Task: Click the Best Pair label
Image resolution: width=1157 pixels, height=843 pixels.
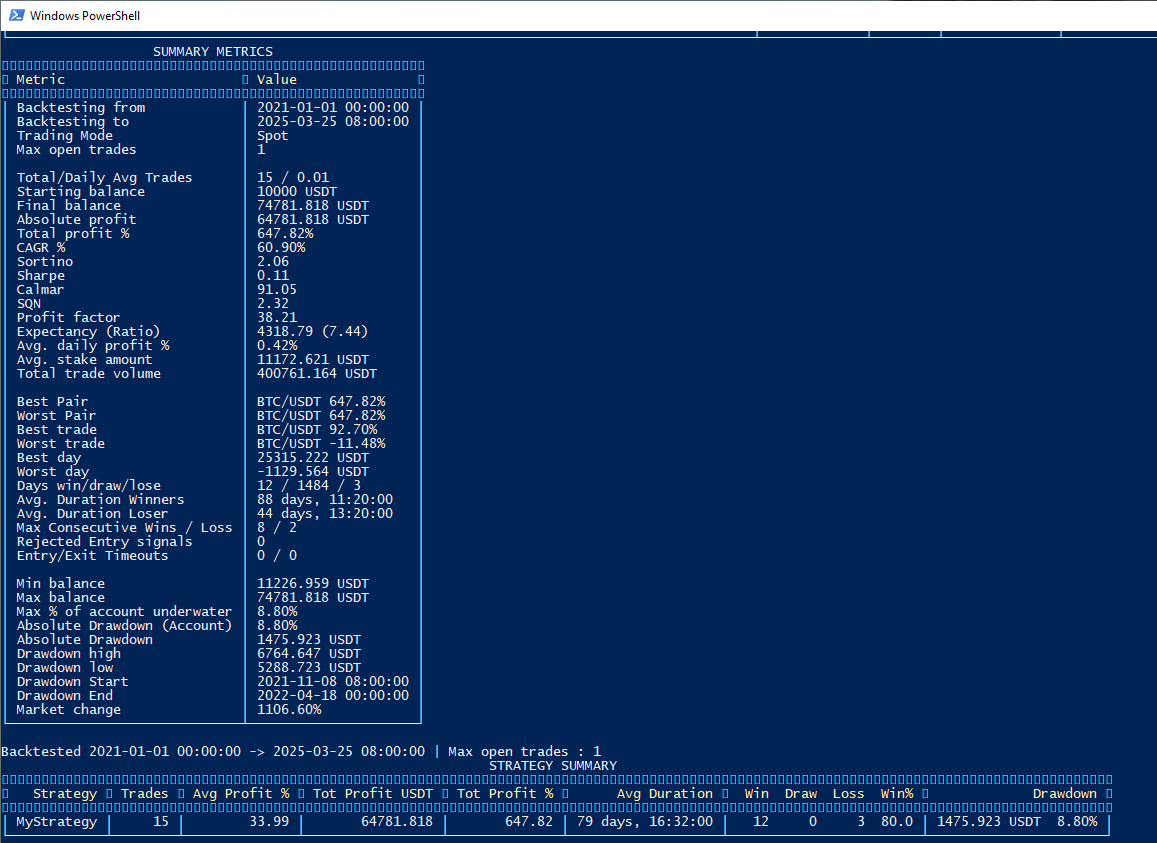Action: click(52, 402)
